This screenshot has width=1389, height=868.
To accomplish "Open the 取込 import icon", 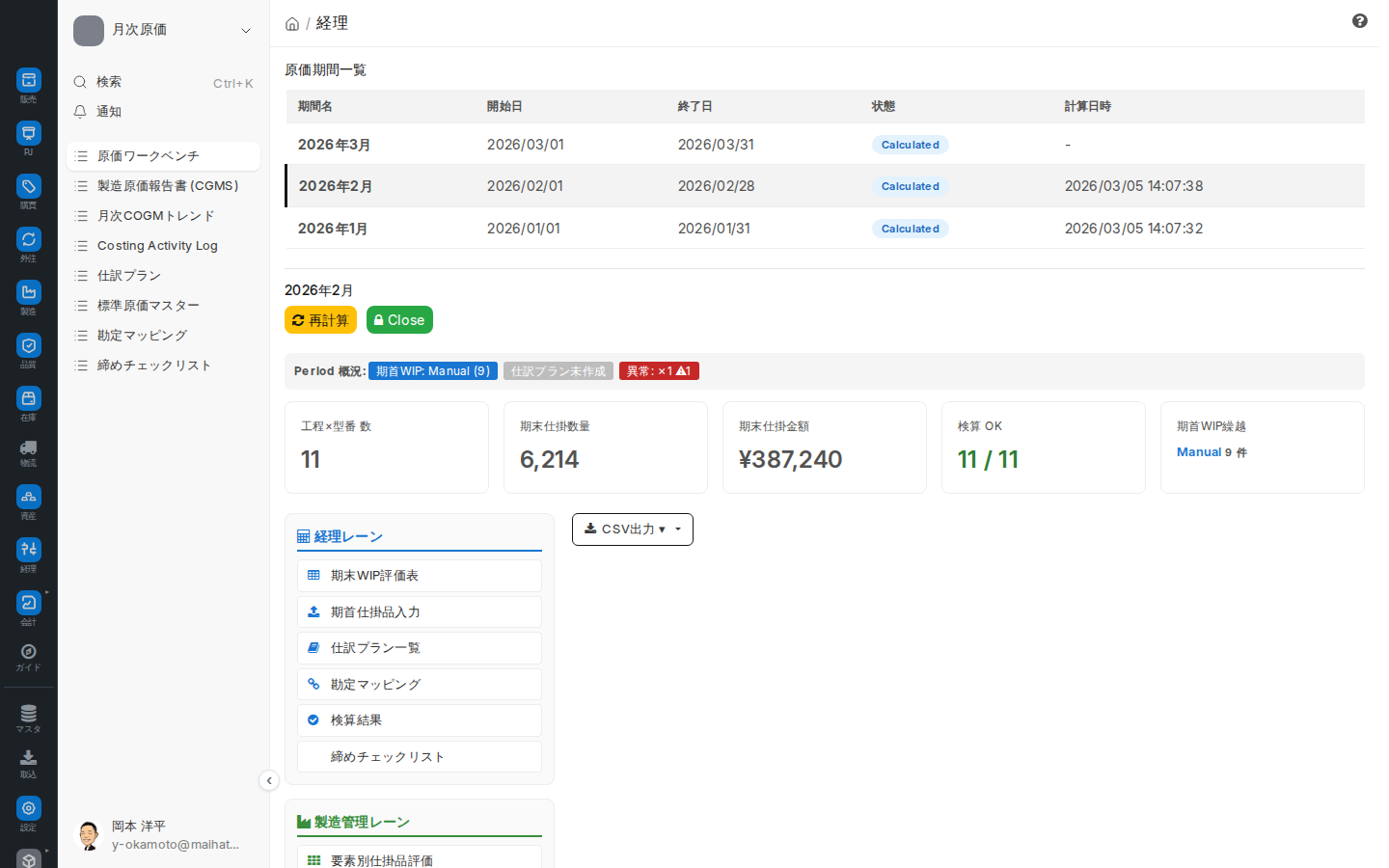I will [x=29, y=758].
